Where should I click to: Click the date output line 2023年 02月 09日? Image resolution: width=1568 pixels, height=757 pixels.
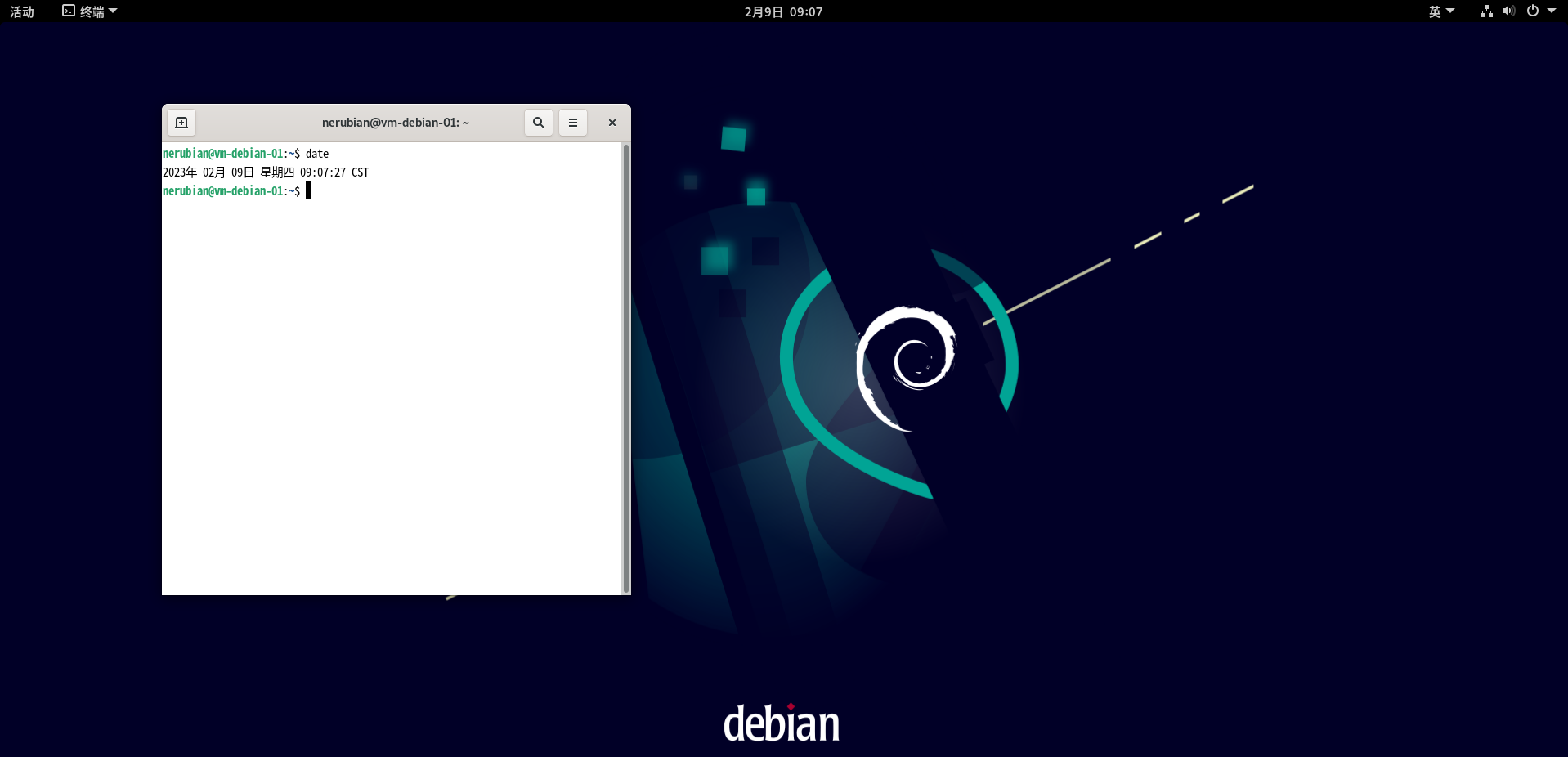point(266,172)
